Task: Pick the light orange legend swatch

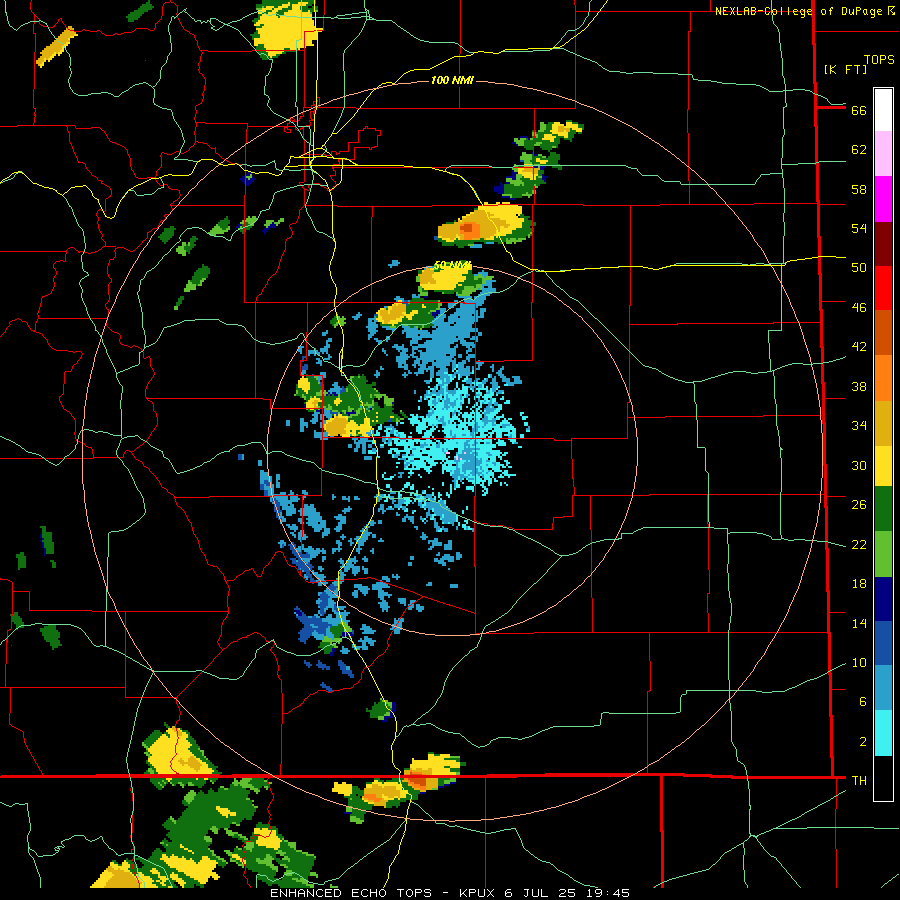Action: point(883,378)
